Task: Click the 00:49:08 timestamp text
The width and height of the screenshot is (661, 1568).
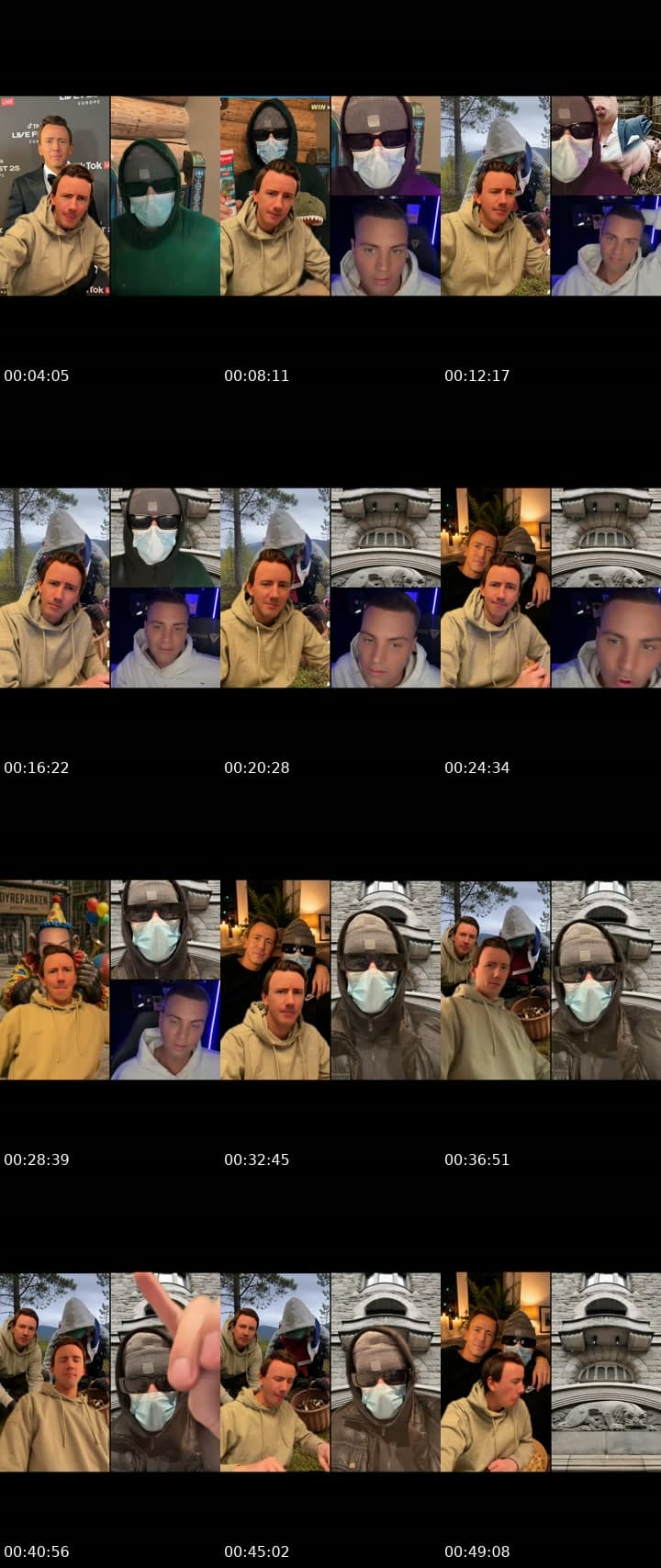Action: point(477,1551)
